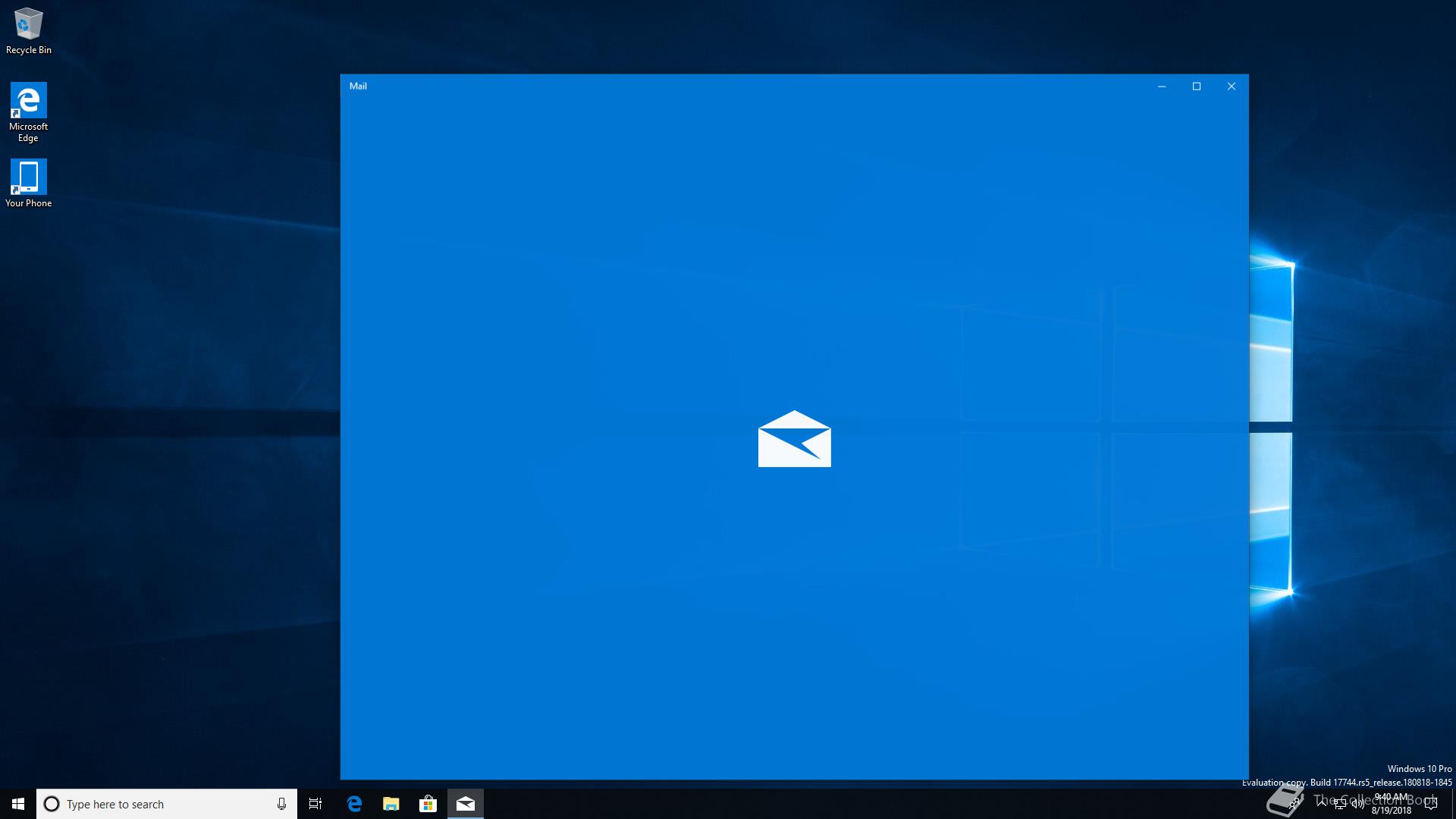This screenshot has width=1456, height=819.
Task: Select the Your Phone desktop shortcut
Action: (28, 183)
